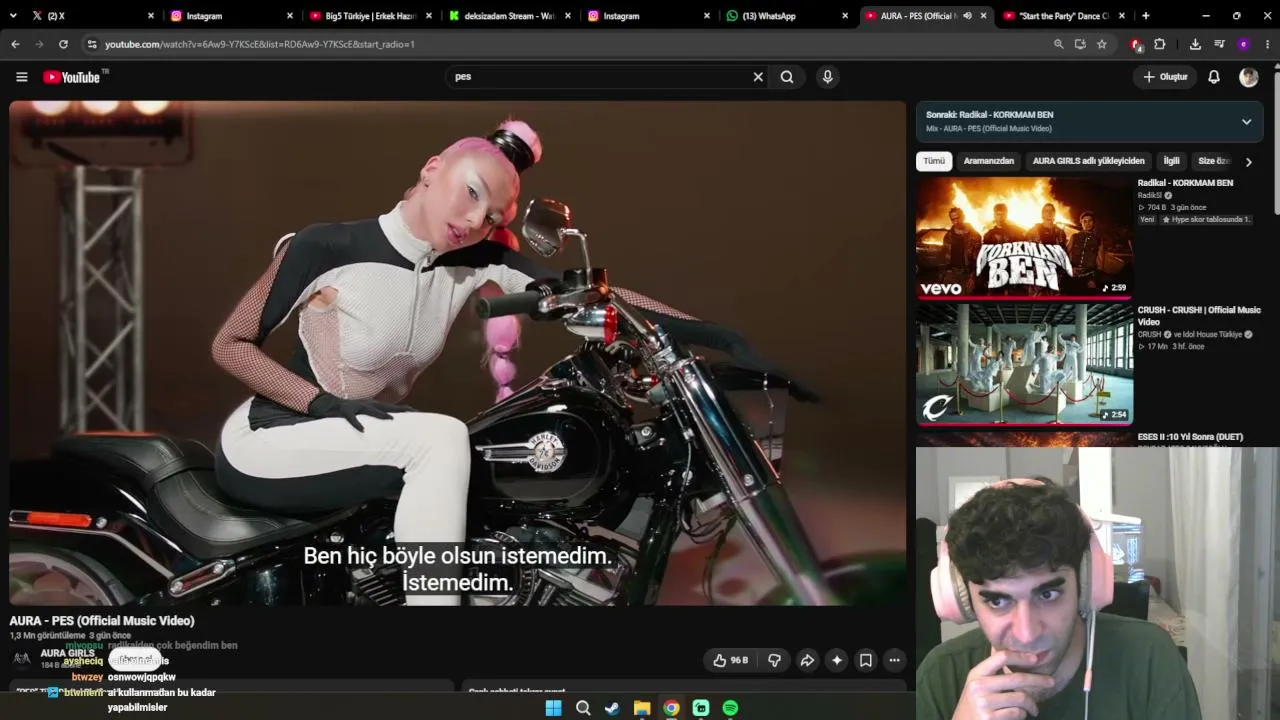Open a new browser tab
Screen dimensions: 1280x720
(x=1146, y=16)
